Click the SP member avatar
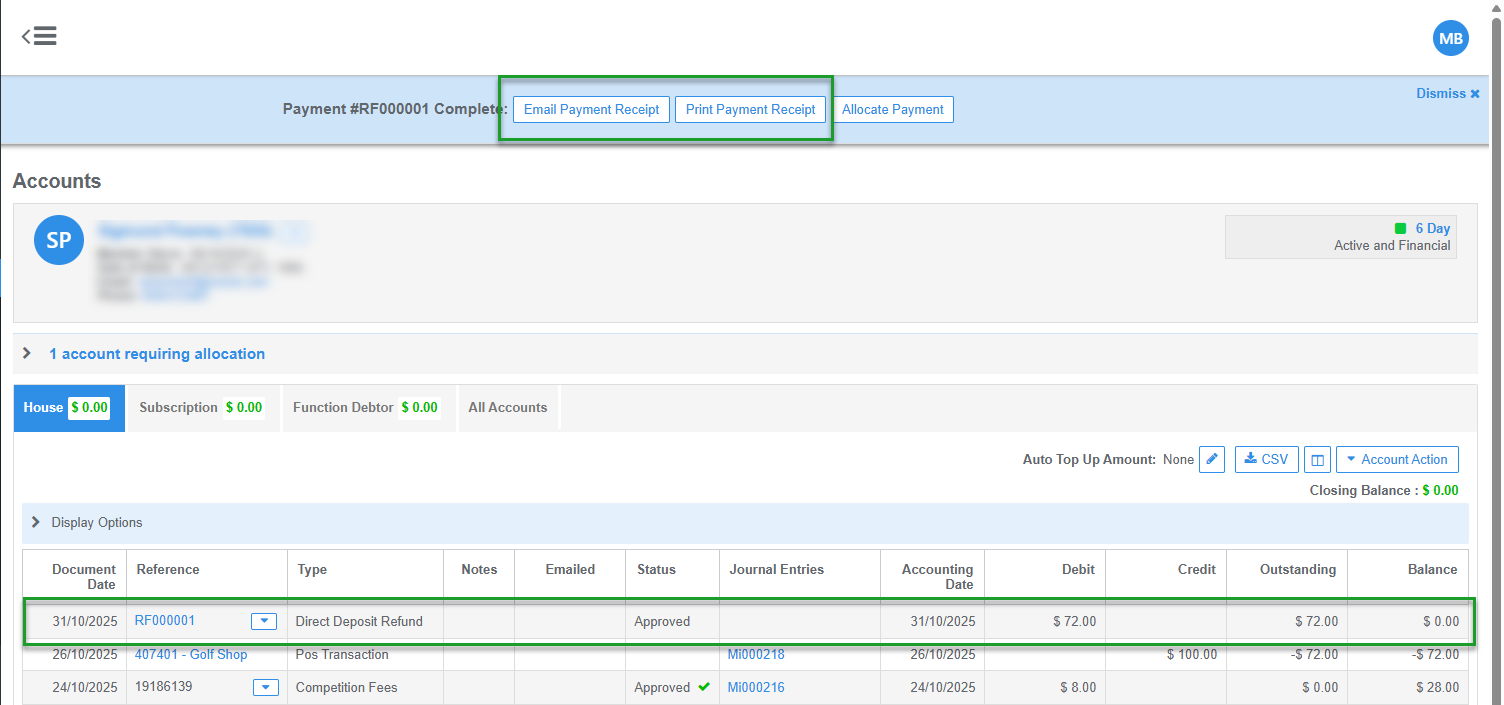Image resolution: width=1504 pixels, height=705 pixels. [x=58, y=240]
